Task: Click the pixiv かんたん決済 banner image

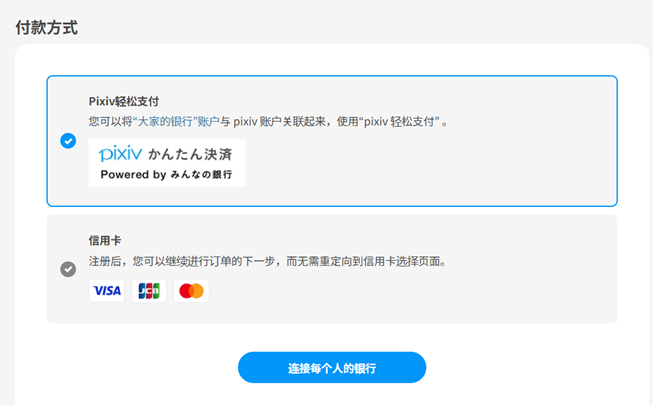Action: pyautogui.click(x=166, y=163)
